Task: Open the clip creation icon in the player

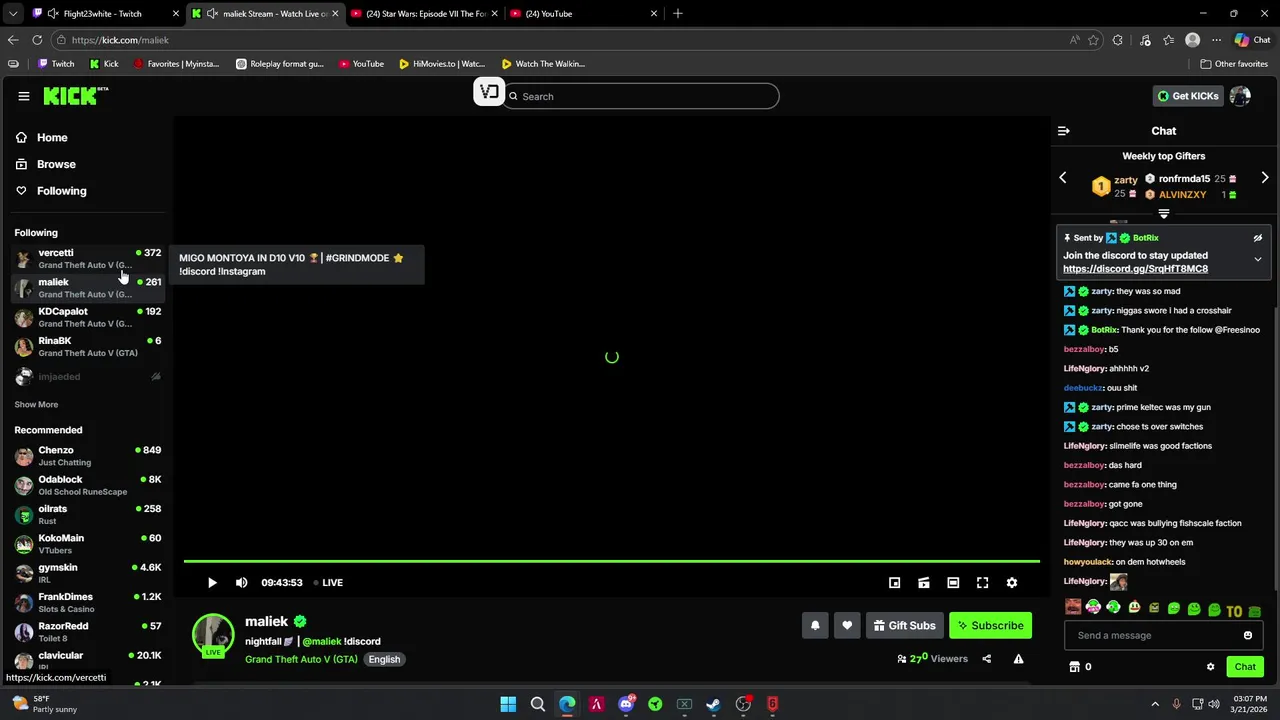Action: pos(924,582)
